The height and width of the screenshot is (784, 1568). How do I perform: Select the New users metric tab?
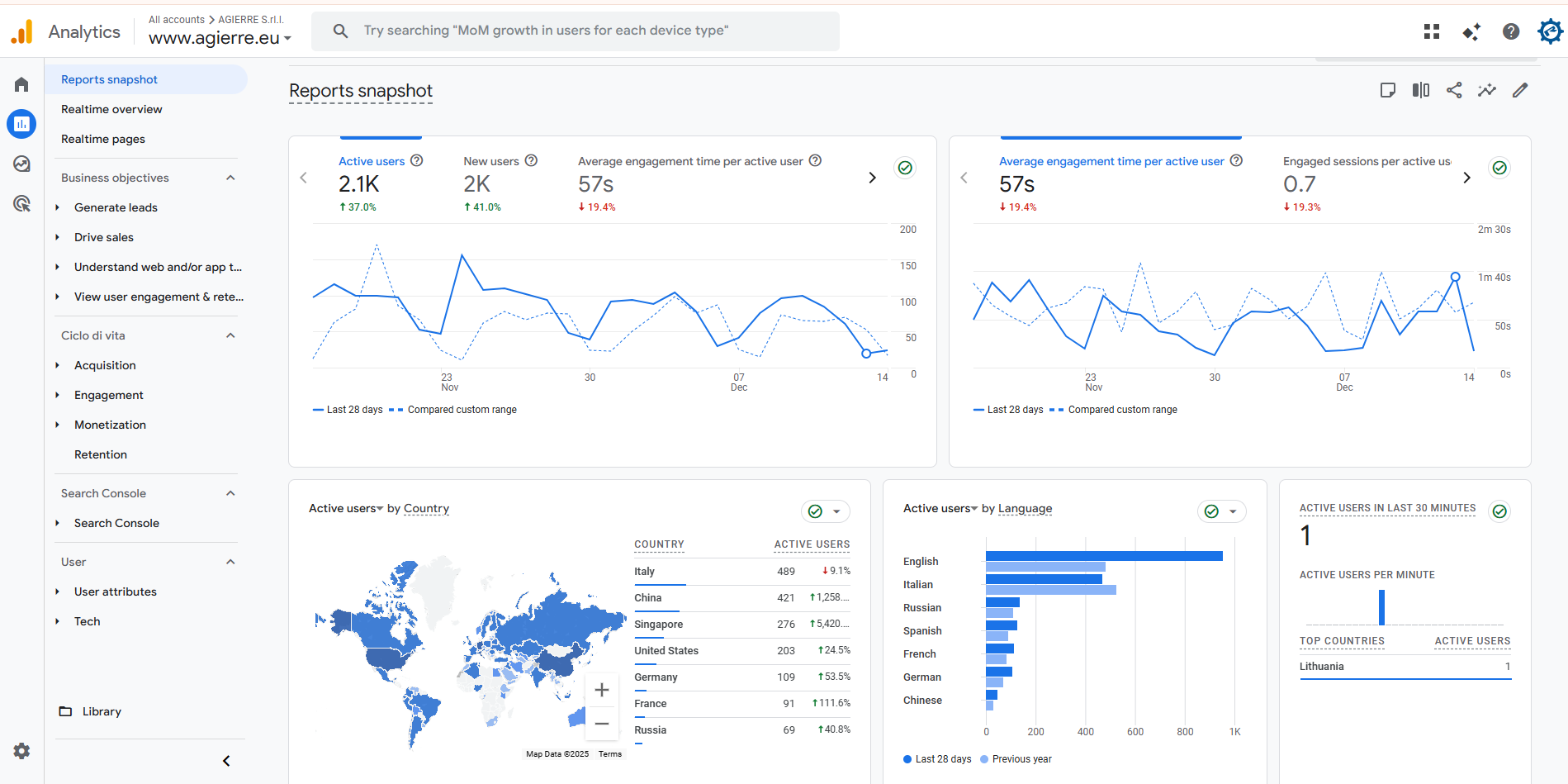[x=500, y=183]
